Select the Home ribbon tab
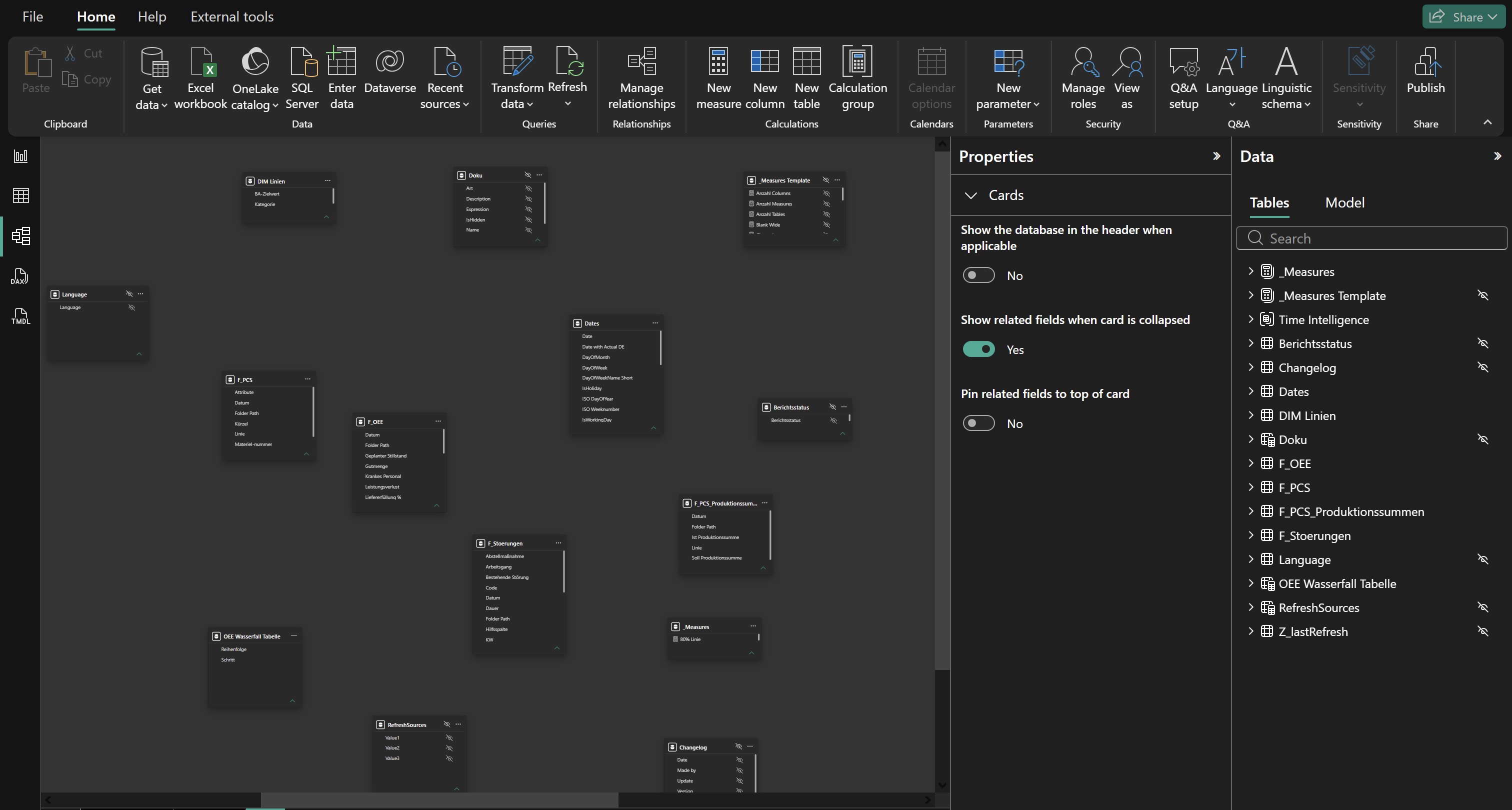 pyautogui.click(x=95, y=16)
